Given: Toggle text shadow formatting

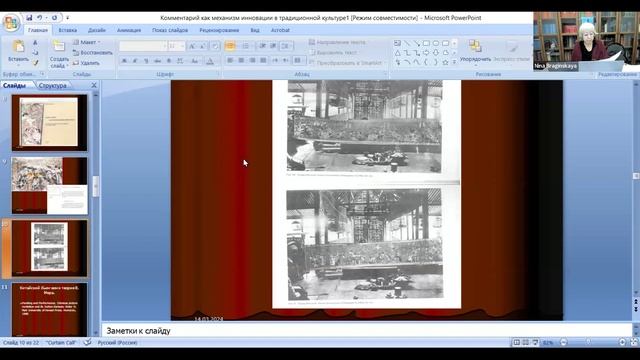Looking at the screenshot, I should (169, 61).
